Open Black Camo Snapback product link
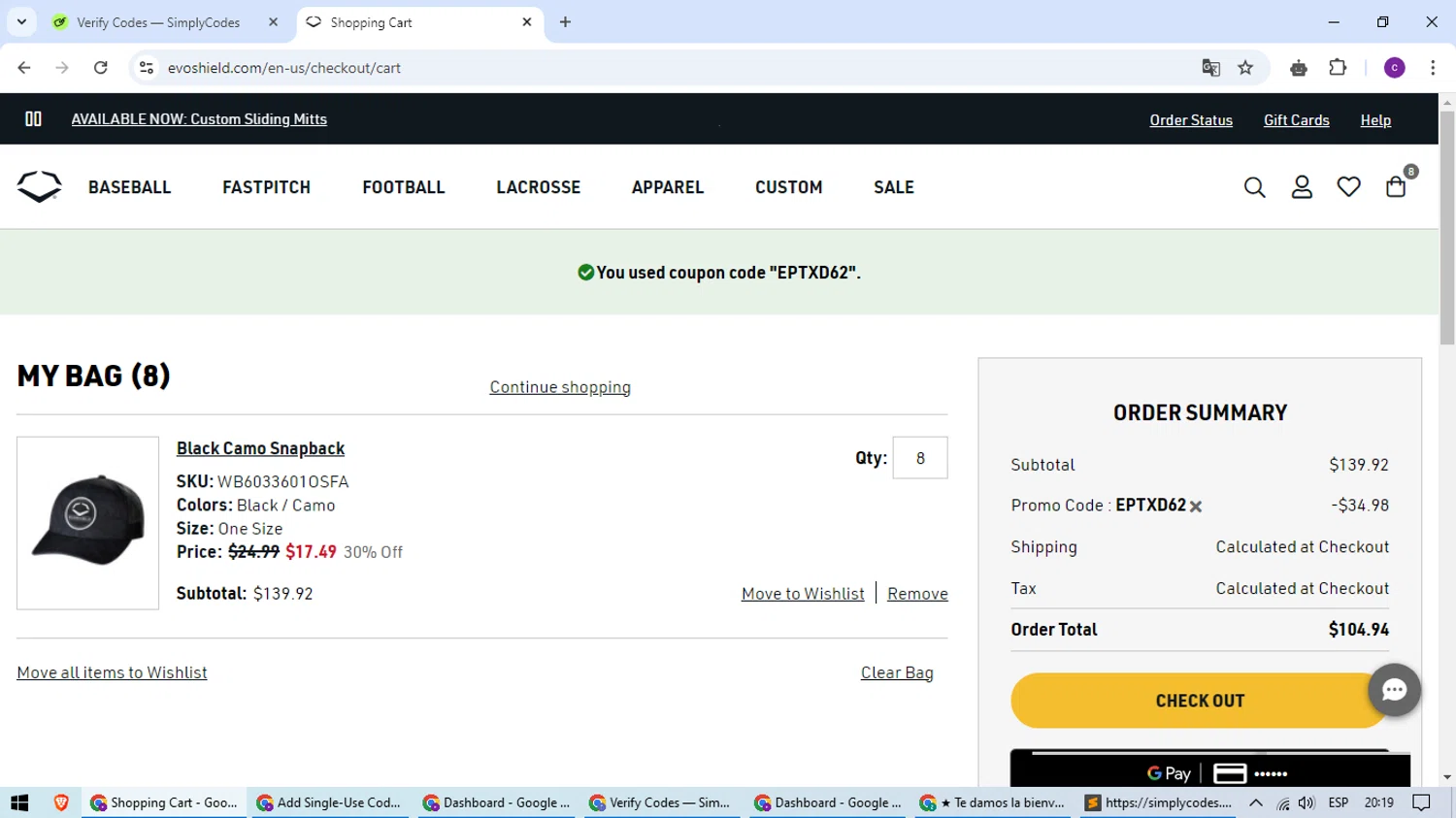1456x818 pixels. pos(260,448)
